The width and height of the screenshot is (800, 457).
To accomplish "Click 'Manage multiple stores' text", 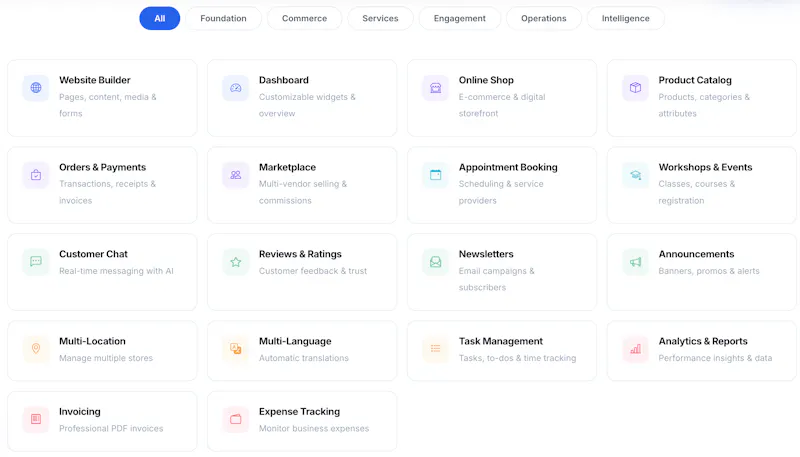I will pyautogui.click(x=106, y=358).
